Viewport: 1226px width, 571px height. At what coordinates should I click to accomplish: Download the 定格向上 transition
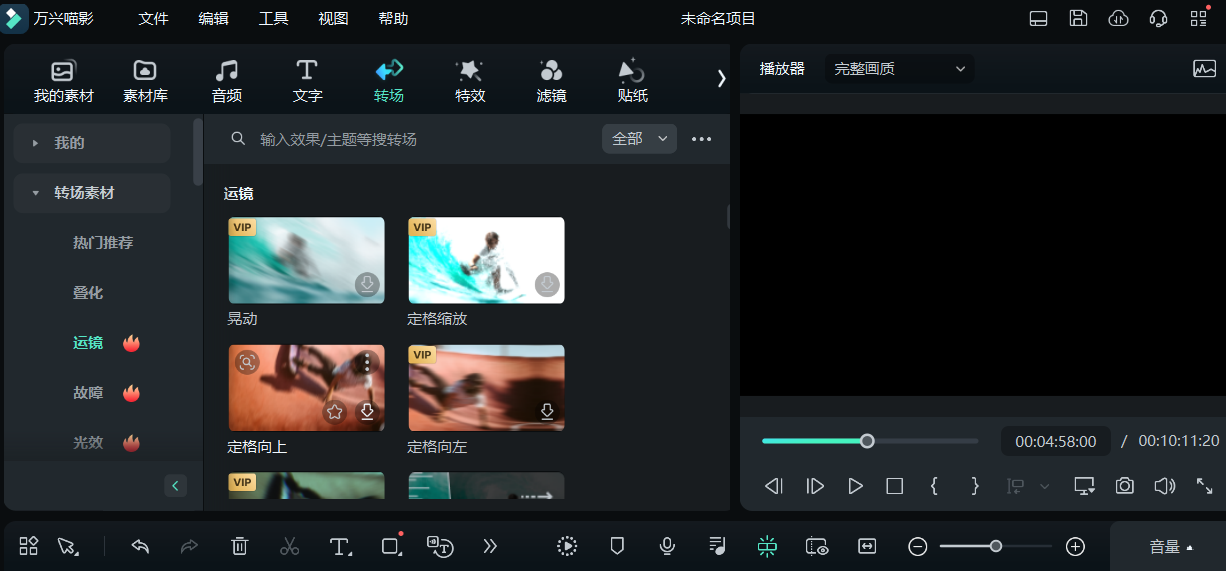coord(367,411)
